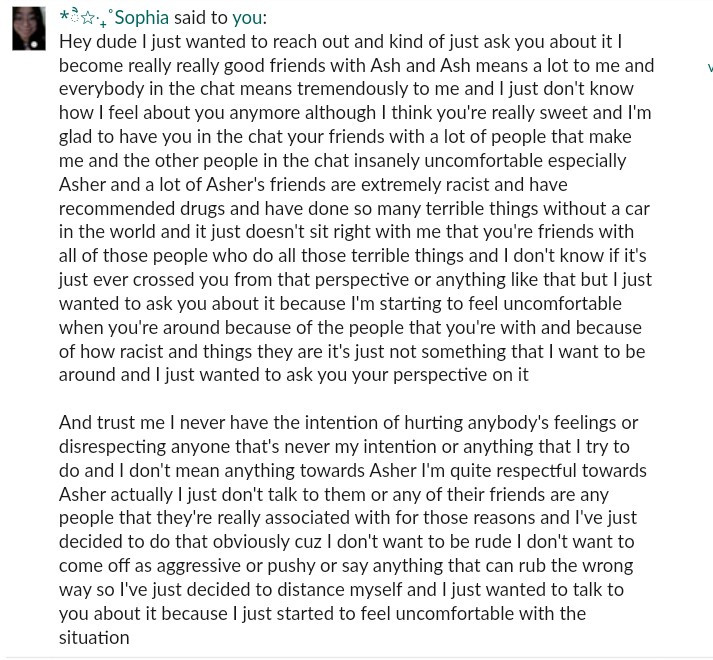Viewport: 713px width, 660px height.
Task: Click the 'said to' text in header
Action: pos(201,18)
